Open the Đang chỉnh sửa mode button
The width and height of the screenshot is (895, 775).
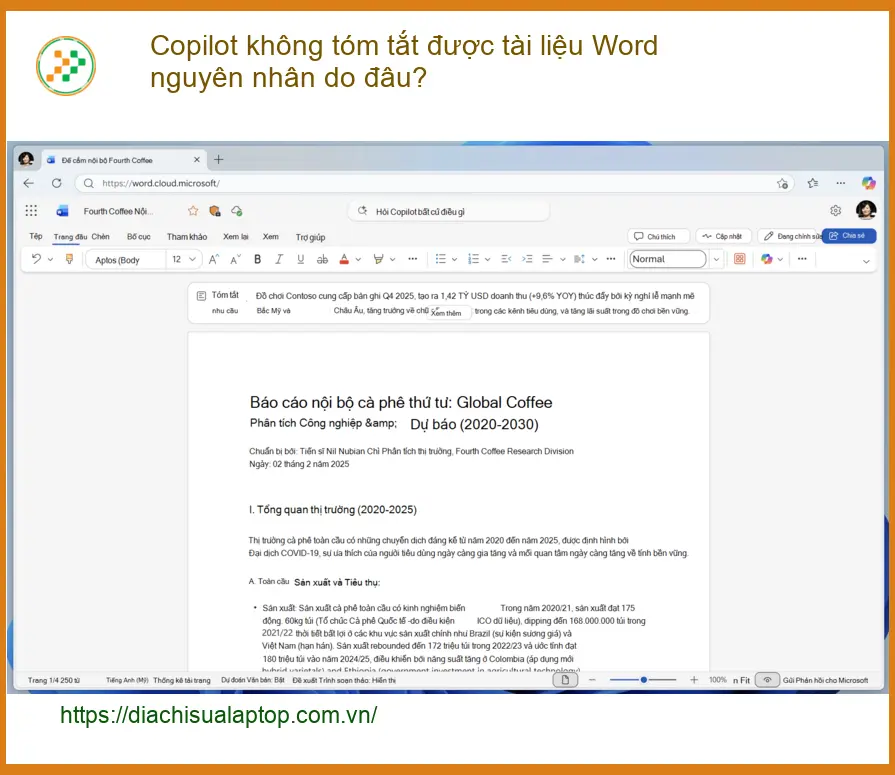791,236
